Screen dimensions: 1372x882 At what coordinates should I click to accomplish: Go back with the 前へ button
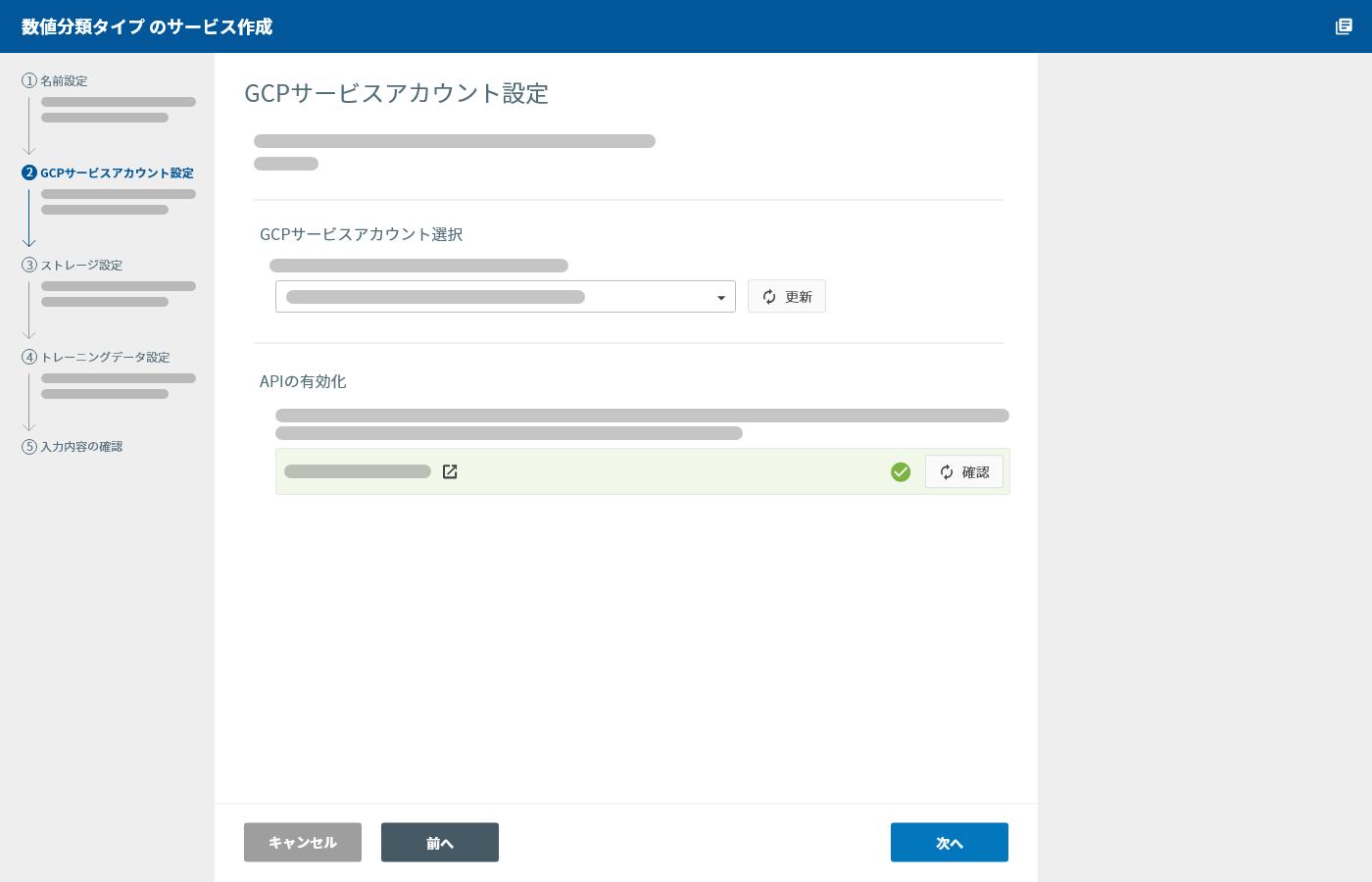pos(440,843)
